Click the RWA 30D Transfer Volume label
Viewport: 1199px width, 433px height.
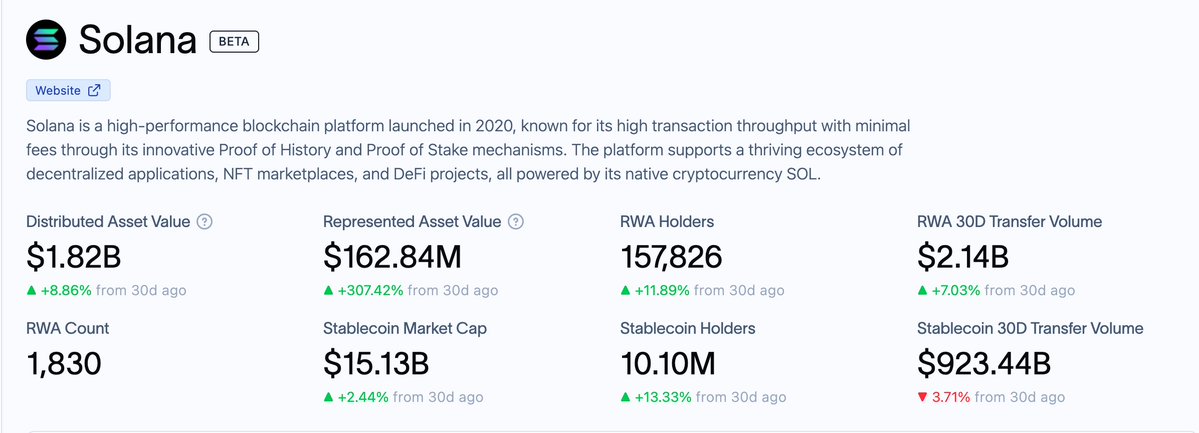[1009, 222]
